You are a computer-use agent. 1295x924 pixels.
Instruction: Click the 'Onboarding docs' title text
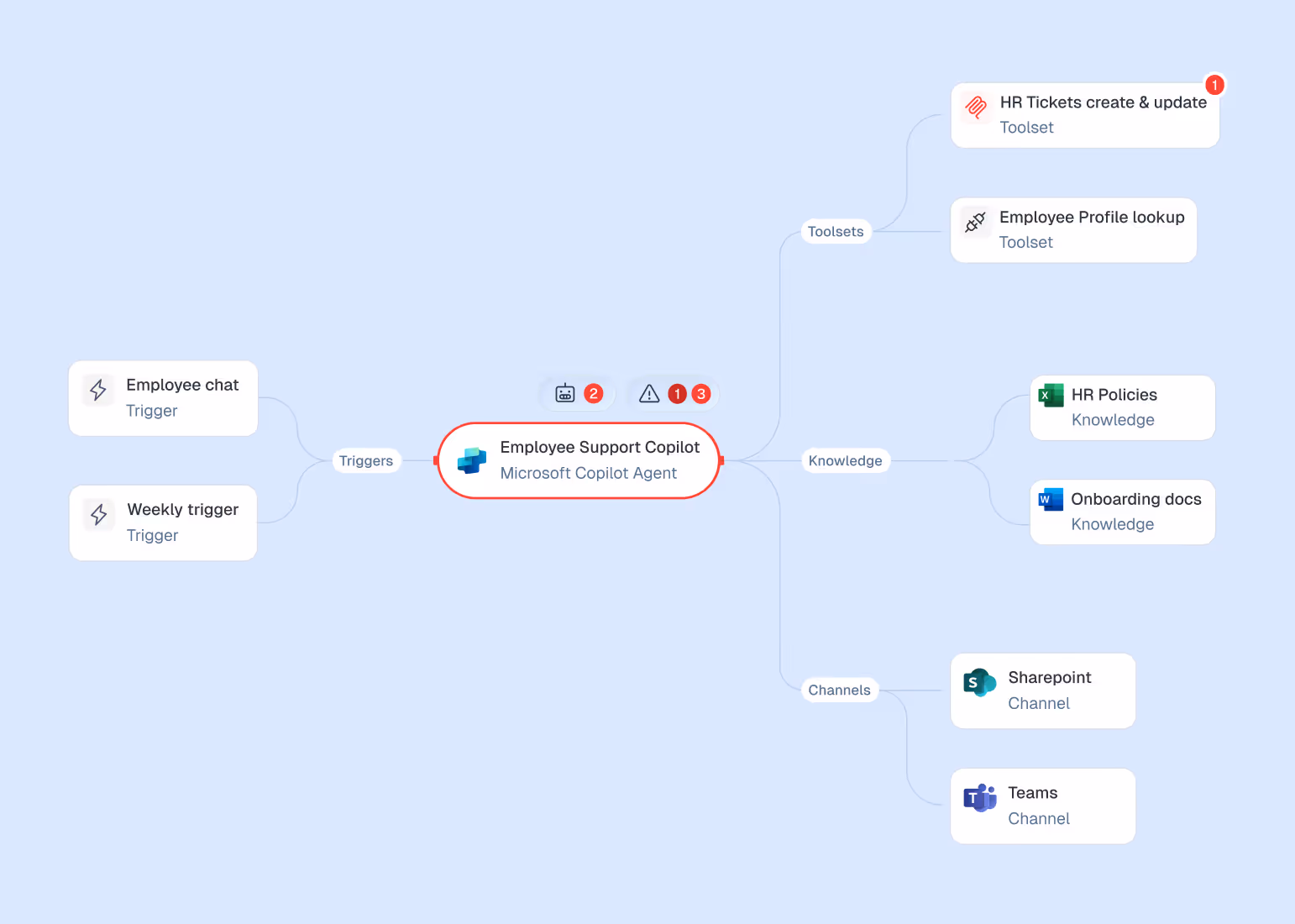click(1136, 499)
